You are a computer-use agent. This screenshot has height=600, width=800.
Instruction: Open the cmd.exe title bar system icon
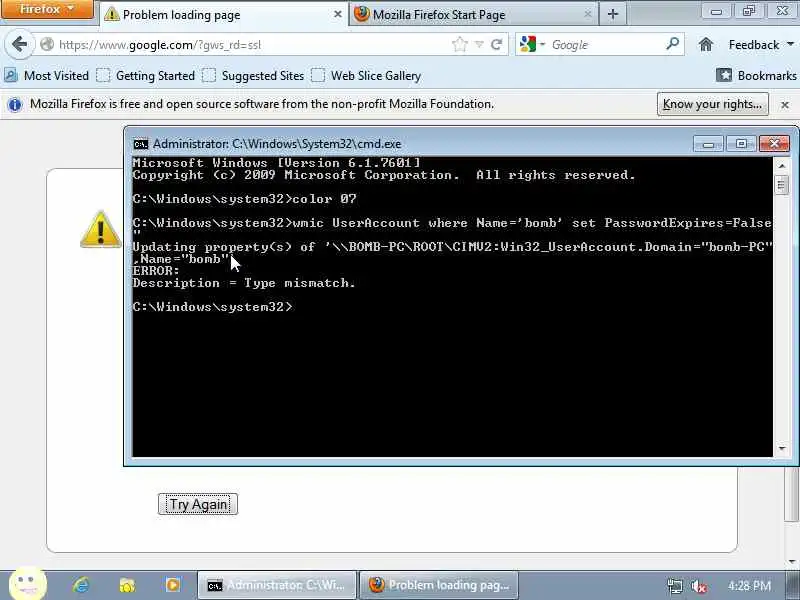point(140,144)
